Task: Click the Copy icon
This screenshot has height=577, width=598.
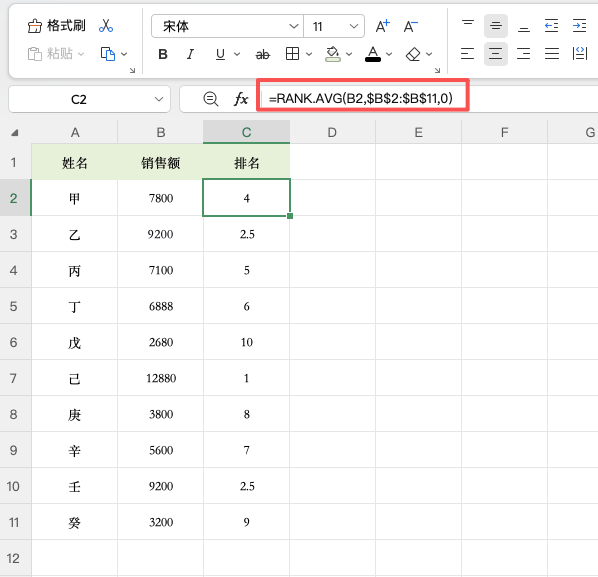Action: click(108, 54)
